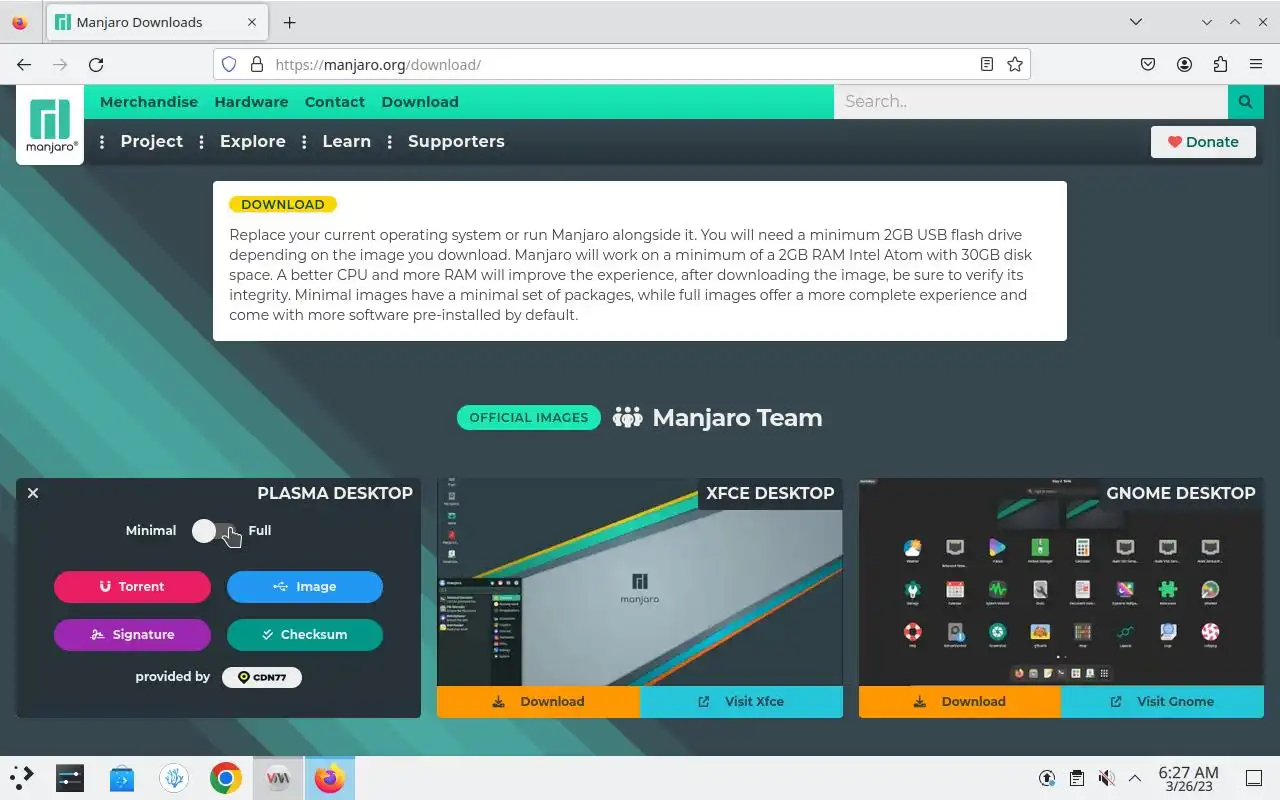The height and width of the screenshot is (800, 1280).
Task: Reload the page with the refresh icon
Action: click(x=96, y=64)
